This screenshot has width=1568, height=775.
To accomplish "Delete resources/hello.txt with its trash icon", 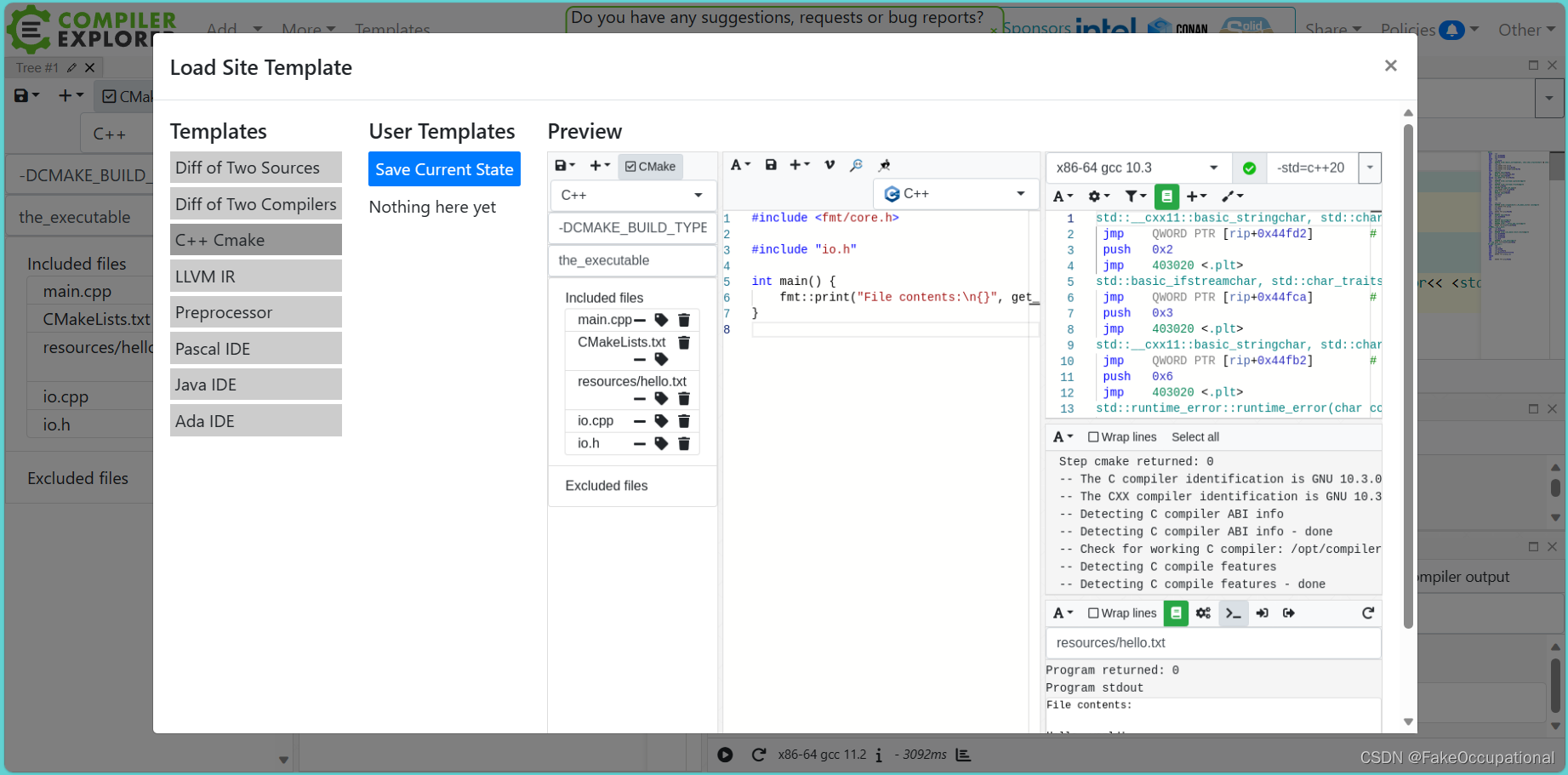I will point(683,398).
